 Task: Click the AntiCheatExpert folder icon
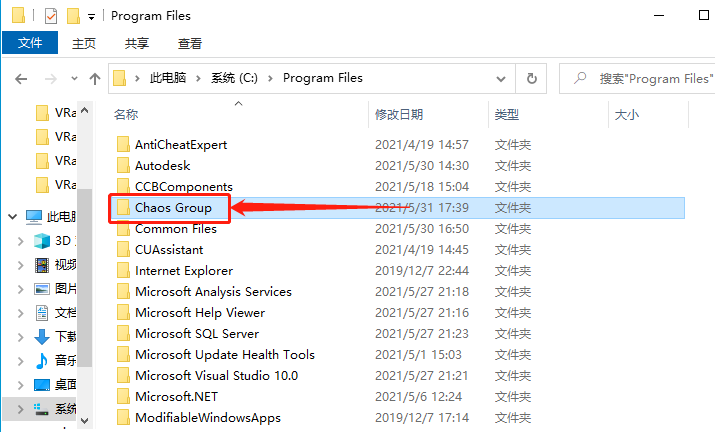point(123,144)
